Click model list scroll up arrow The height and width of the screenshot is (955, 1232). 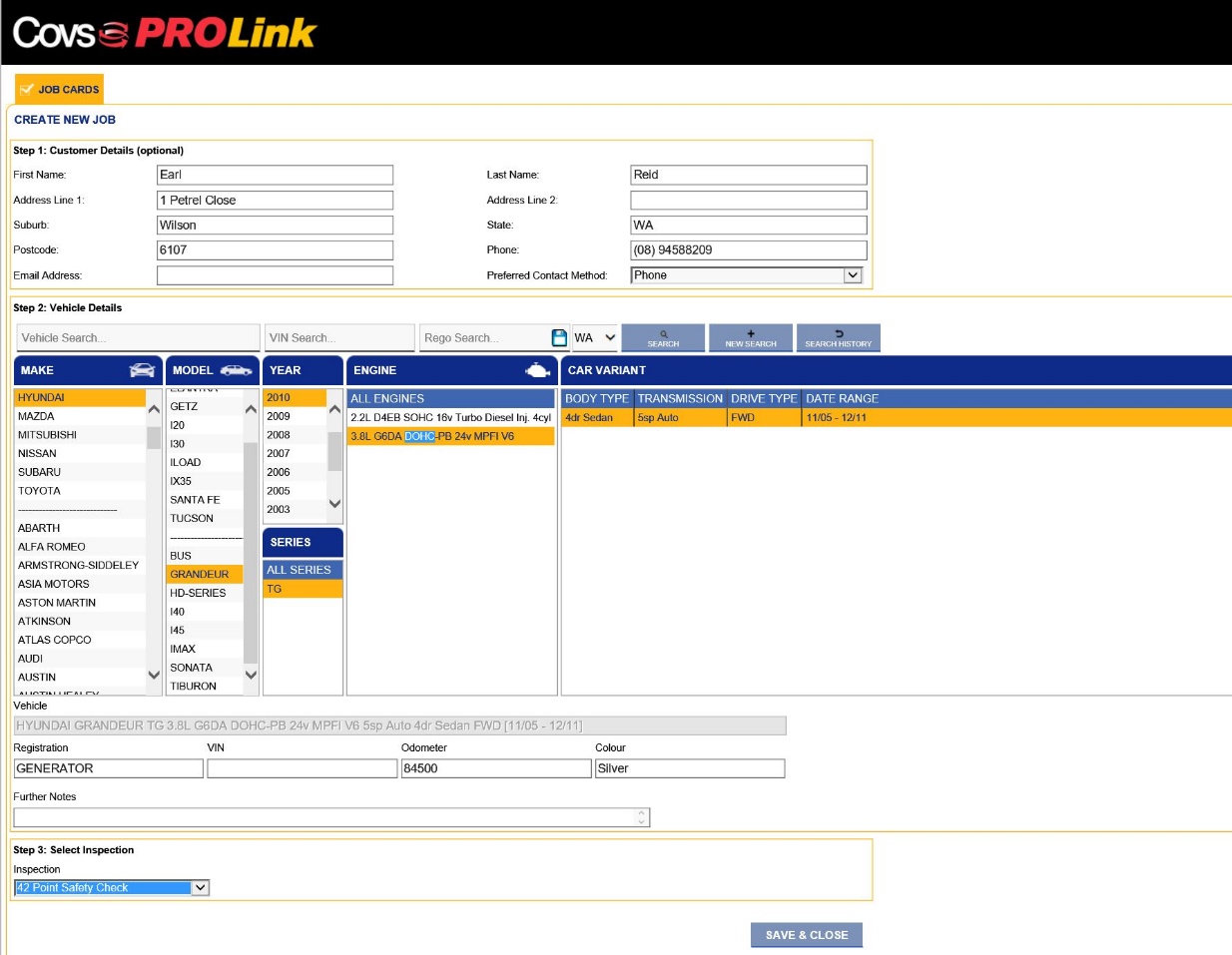coord(251,409)
